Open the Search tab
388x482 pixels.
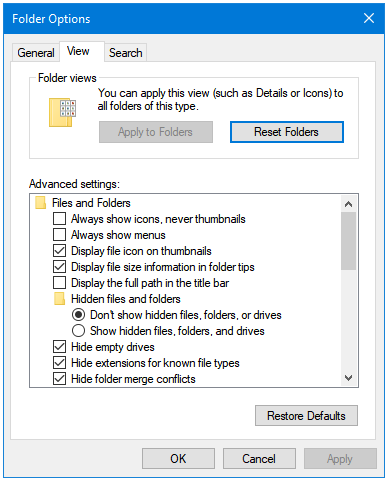coord(126,53)
